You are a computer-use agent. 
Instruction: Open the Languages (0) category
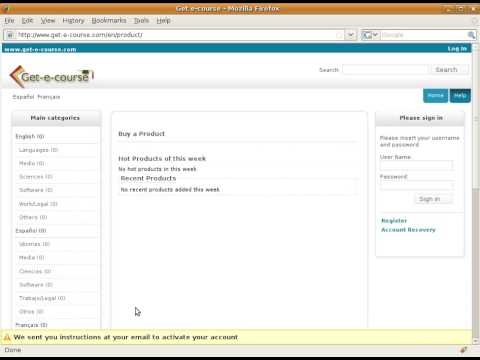tap(38, 150)
